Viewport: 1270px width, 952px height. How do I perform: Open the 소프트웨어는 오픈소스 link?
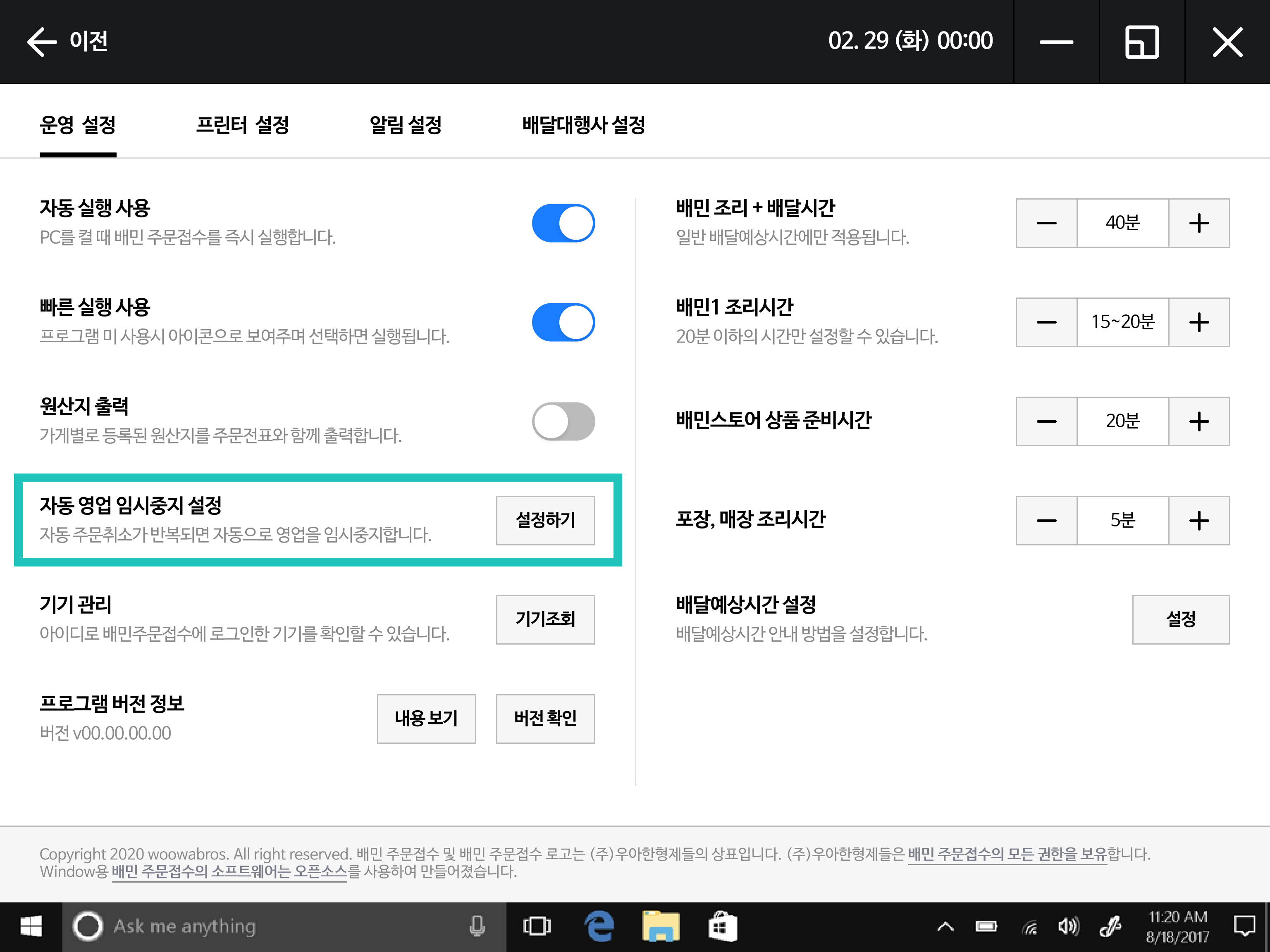point(230,872)
